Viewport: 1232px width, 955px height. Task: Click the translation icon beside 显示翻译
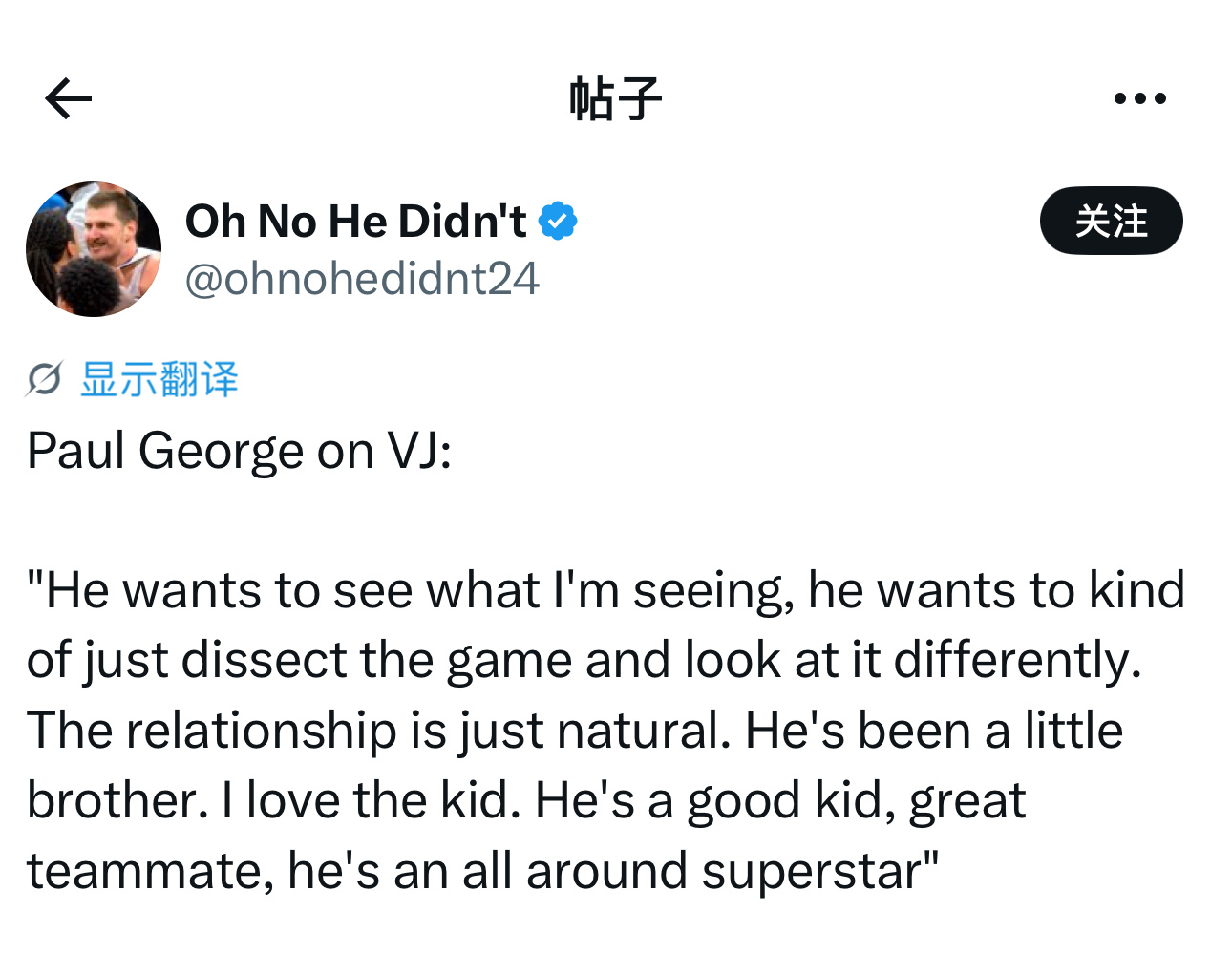tap(43, 379)
